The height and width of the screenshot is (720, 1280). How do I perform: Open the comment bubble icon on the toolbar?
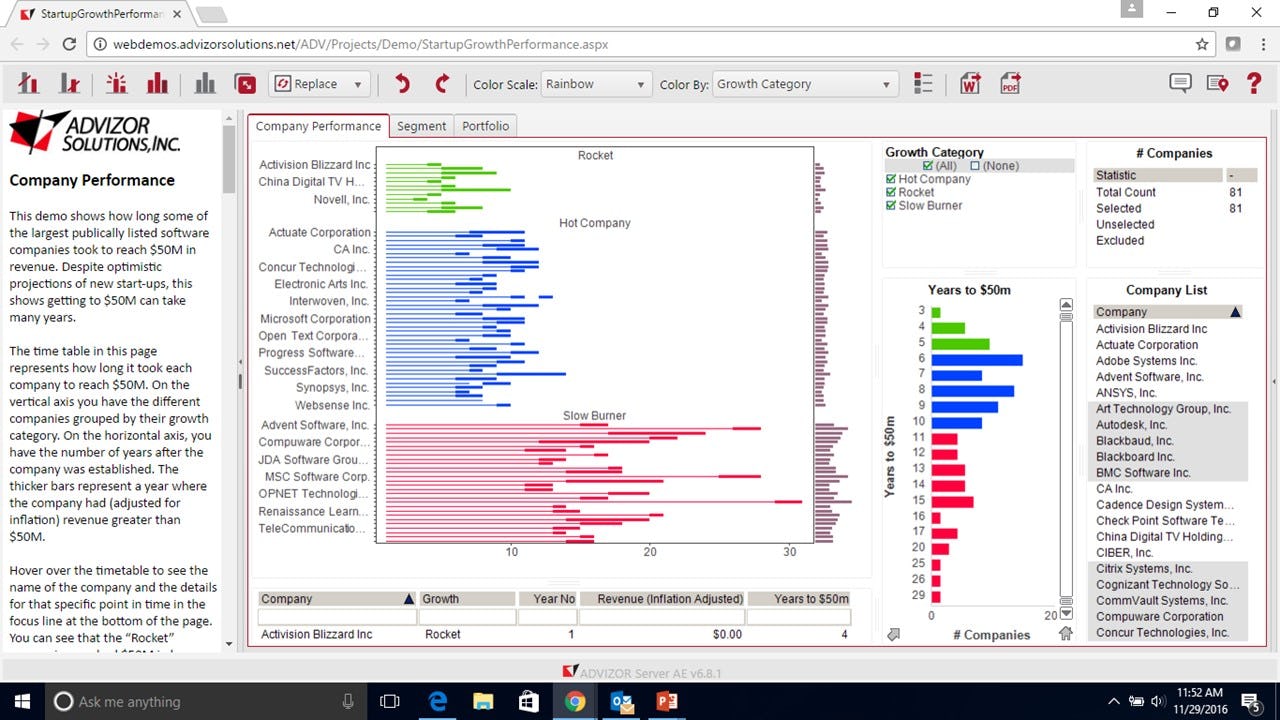pos(1180,83)
